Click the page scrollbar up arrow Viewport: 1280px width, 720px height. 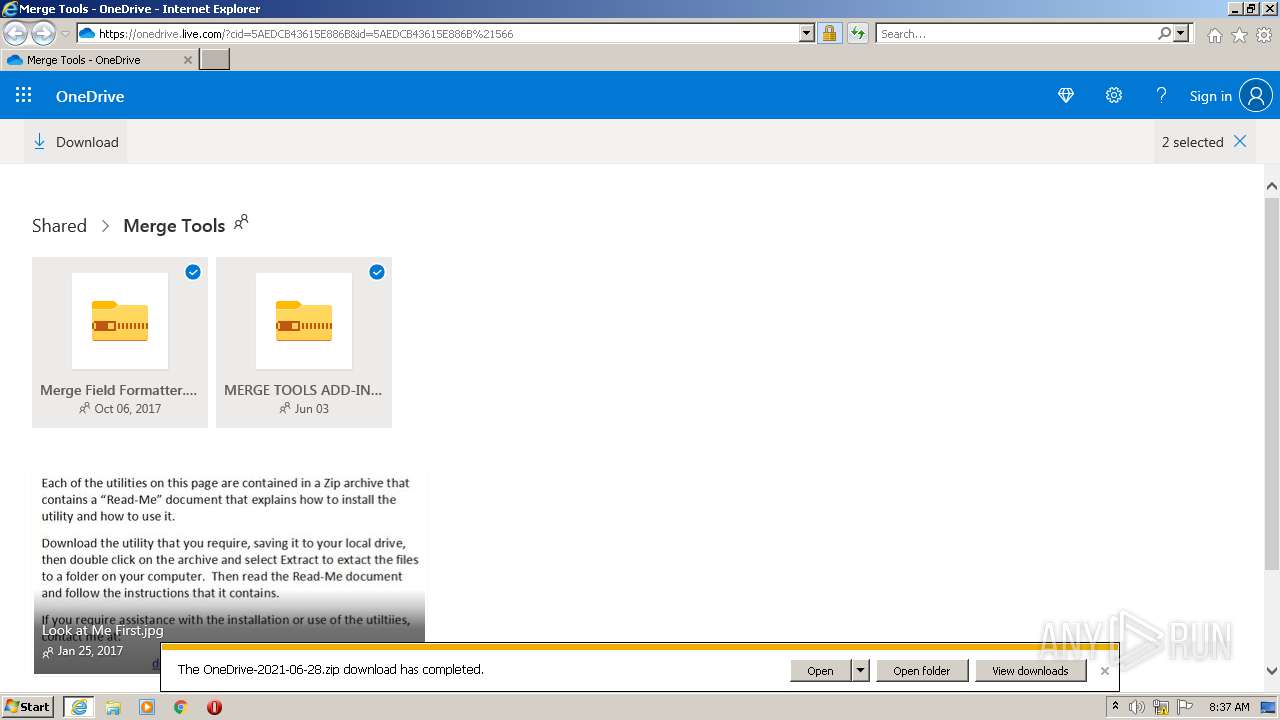coord(1272,187)
